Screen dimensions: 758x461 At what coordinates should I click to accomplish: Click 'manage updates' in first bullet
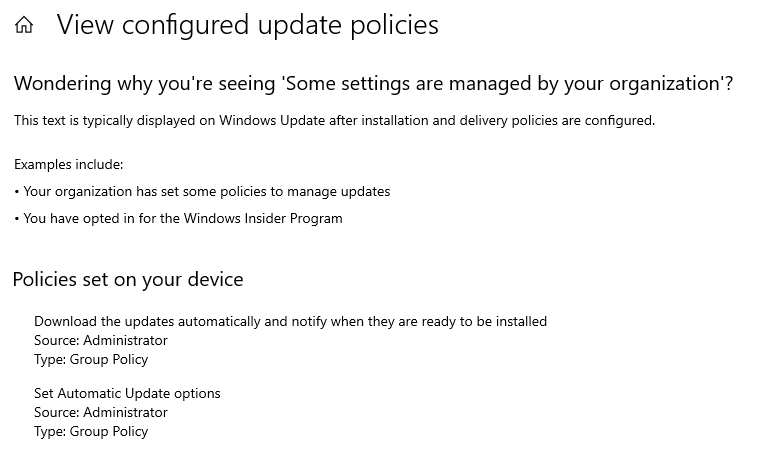point(338,192)
